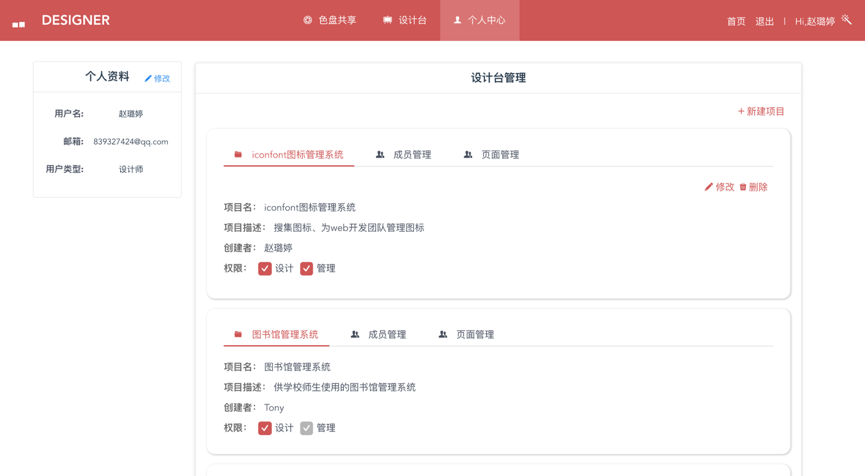Click the creator name Tony
This screenshot has width=865, height=476.
tap(274, 408)
